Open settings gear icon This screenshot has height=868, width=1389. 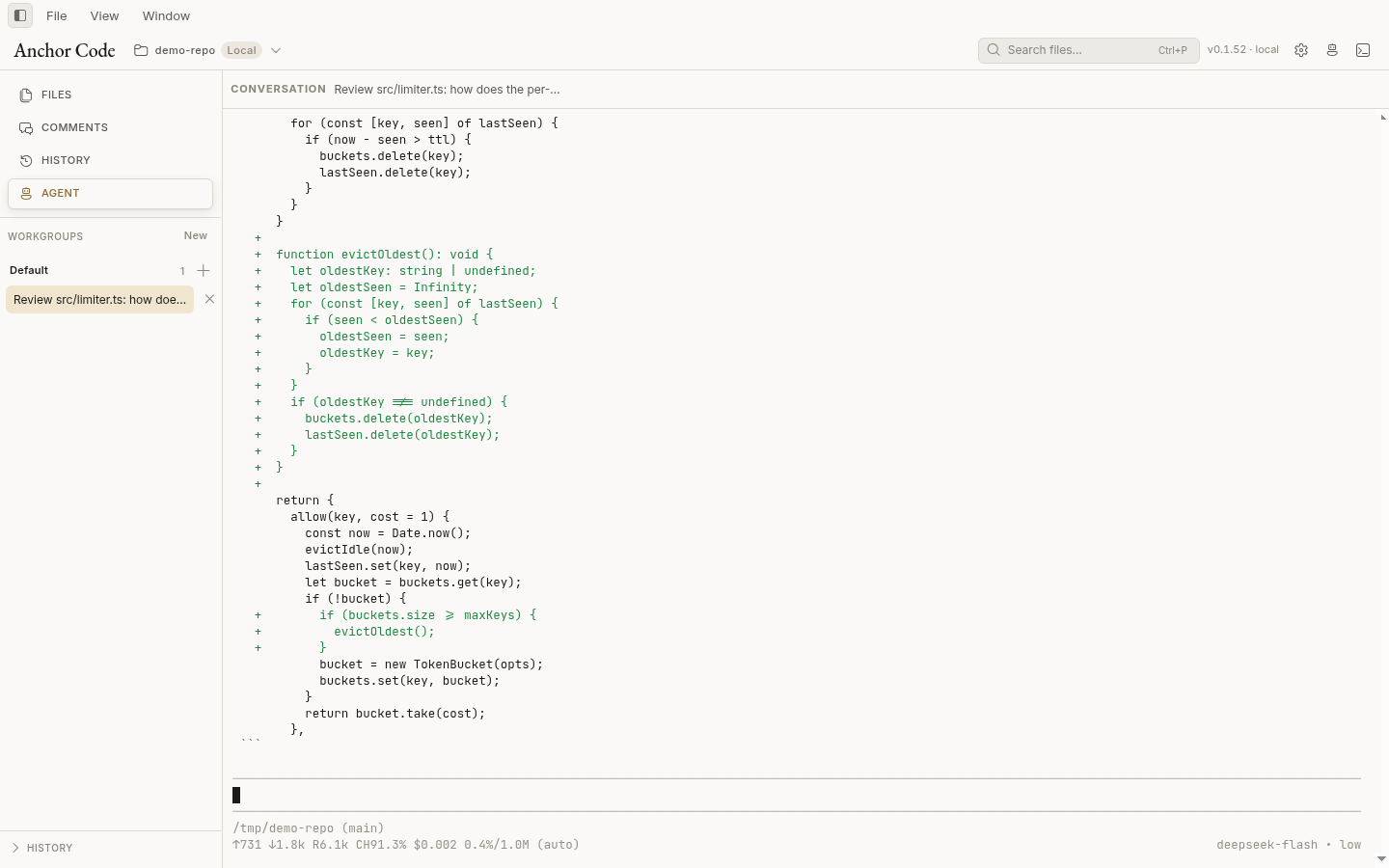(x=1301, y=50)
